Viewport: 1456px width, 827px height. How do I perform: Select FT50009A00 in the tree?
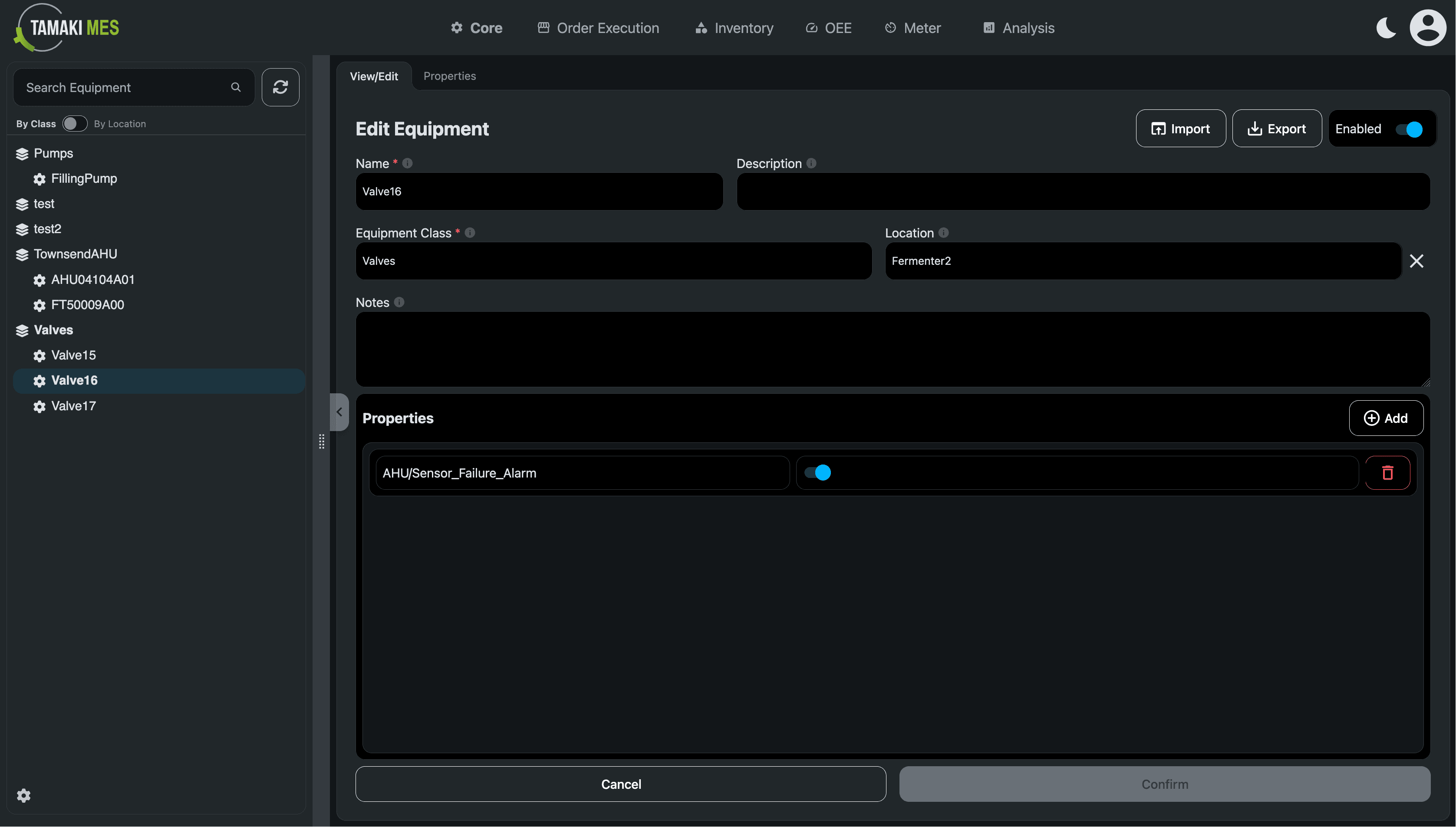click(87, 305)
